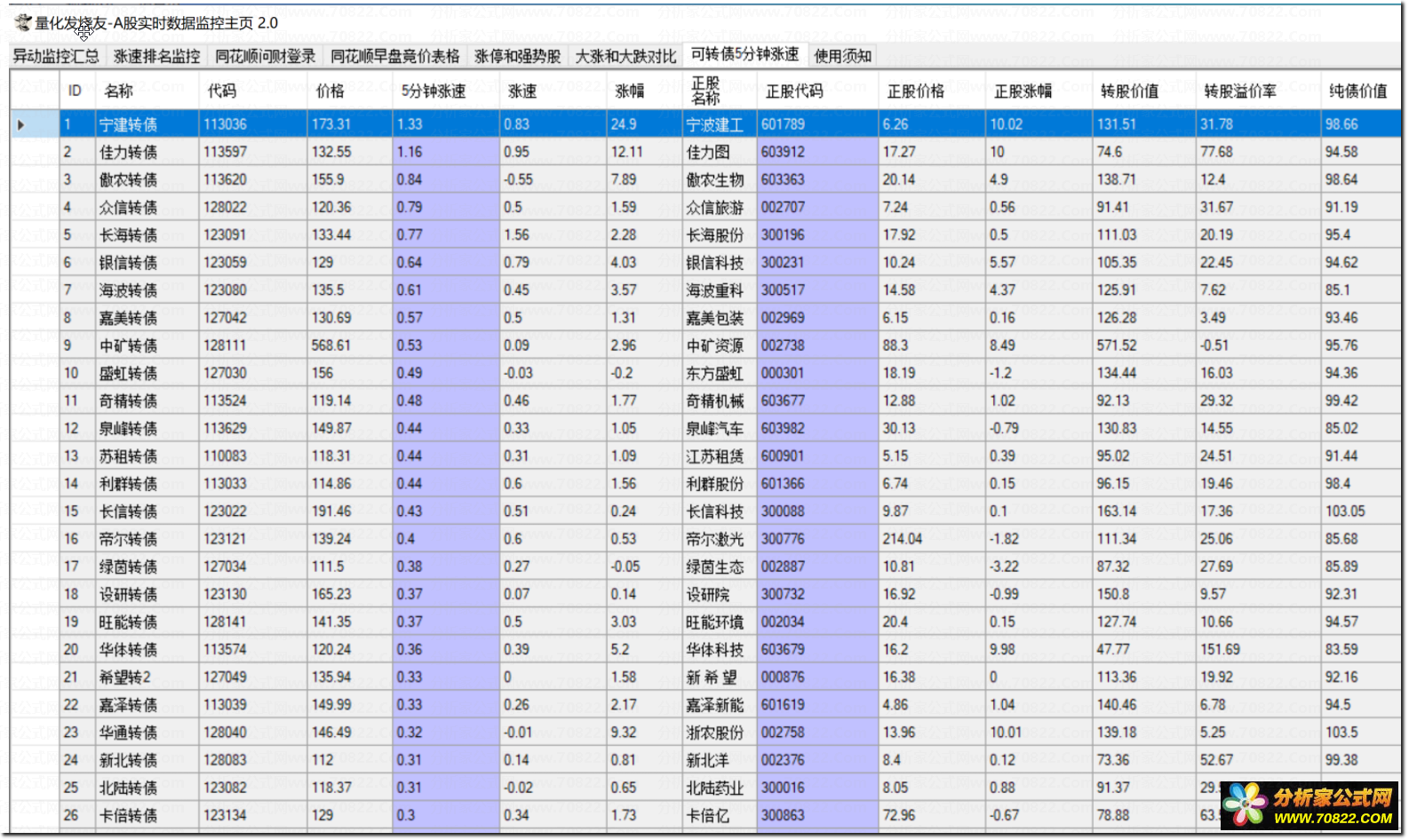Click the 代码 column header
Viewport: 1409px width, 840px height.
pos(252,91)
